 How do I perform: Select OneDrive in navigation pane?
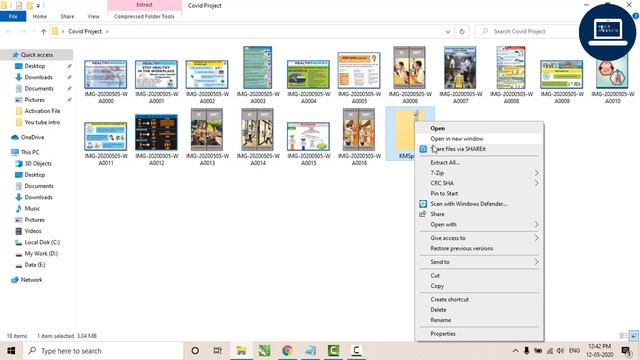click(x=32, y=138)
